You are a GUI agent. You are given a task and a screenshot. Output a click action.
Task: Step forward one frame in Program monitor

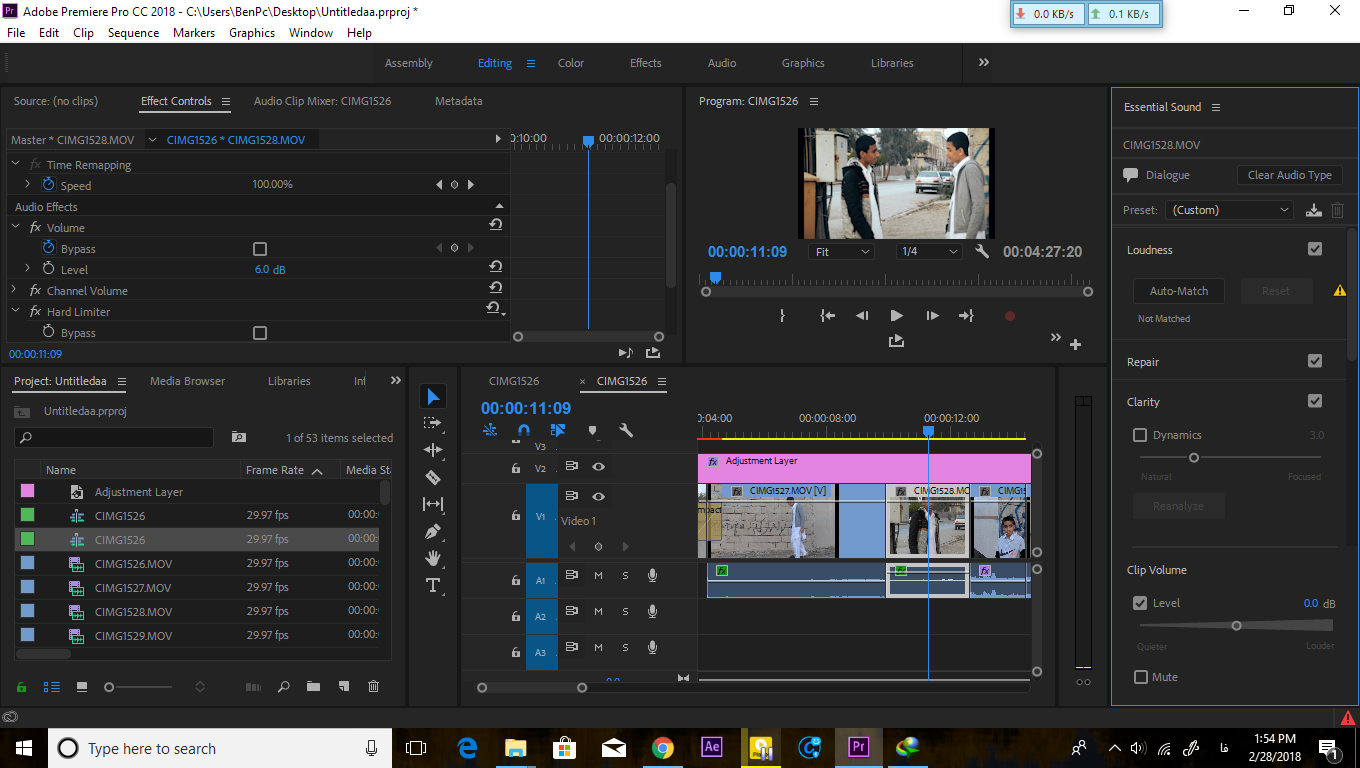pyautogui.click(x=932, y=315)
